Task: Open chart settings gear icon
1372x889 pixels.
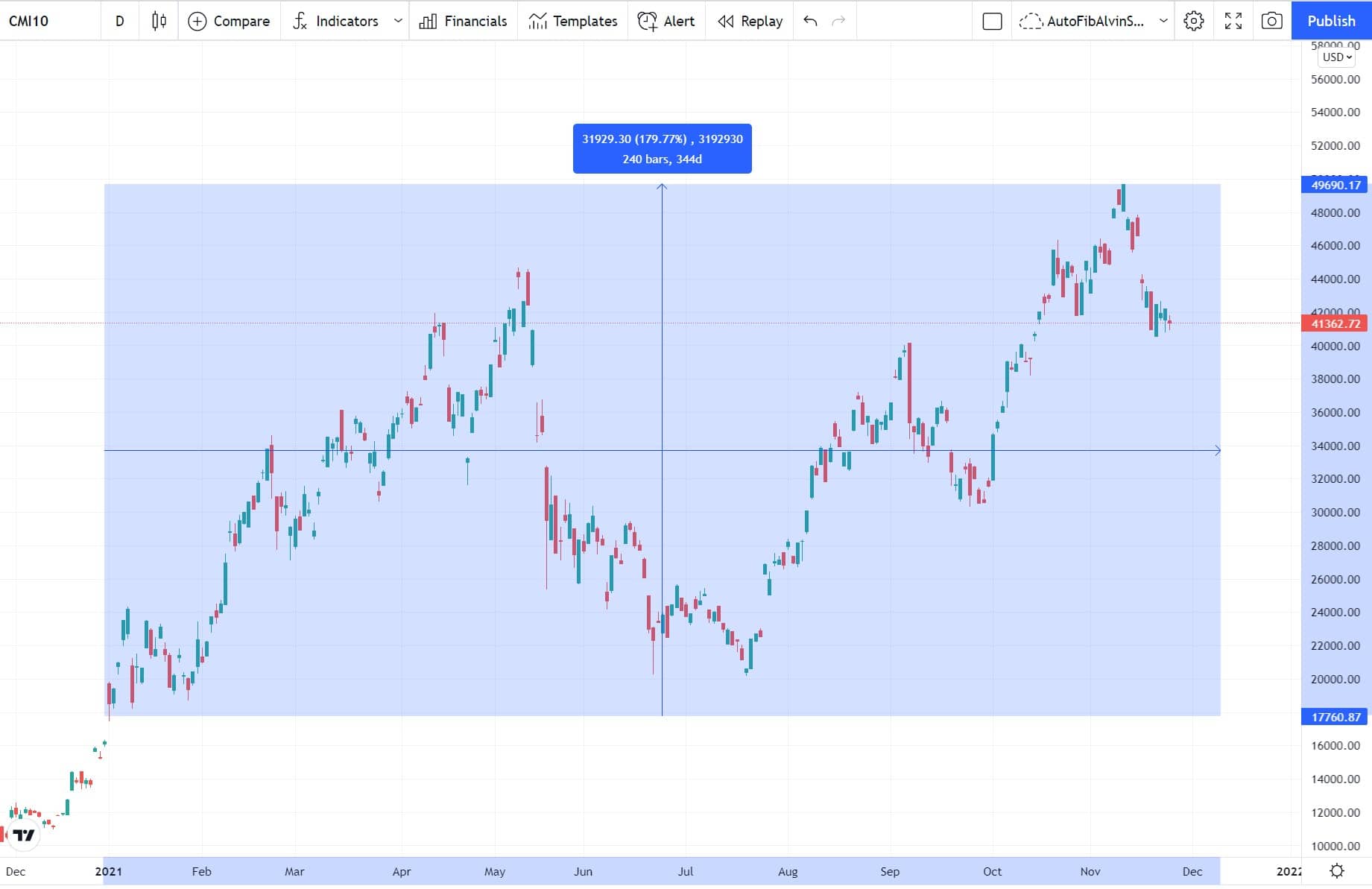Action: (1193, 21)
